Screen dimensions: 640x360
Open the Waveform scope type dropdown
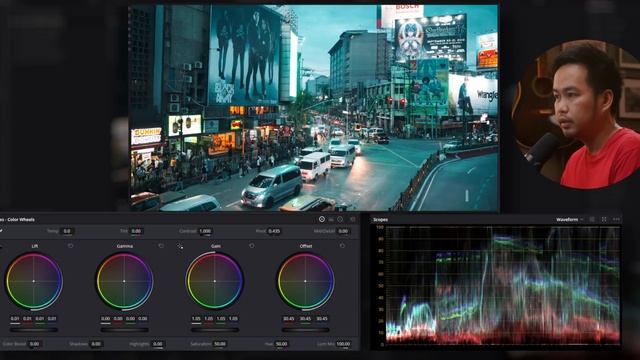tap(569, 220)
